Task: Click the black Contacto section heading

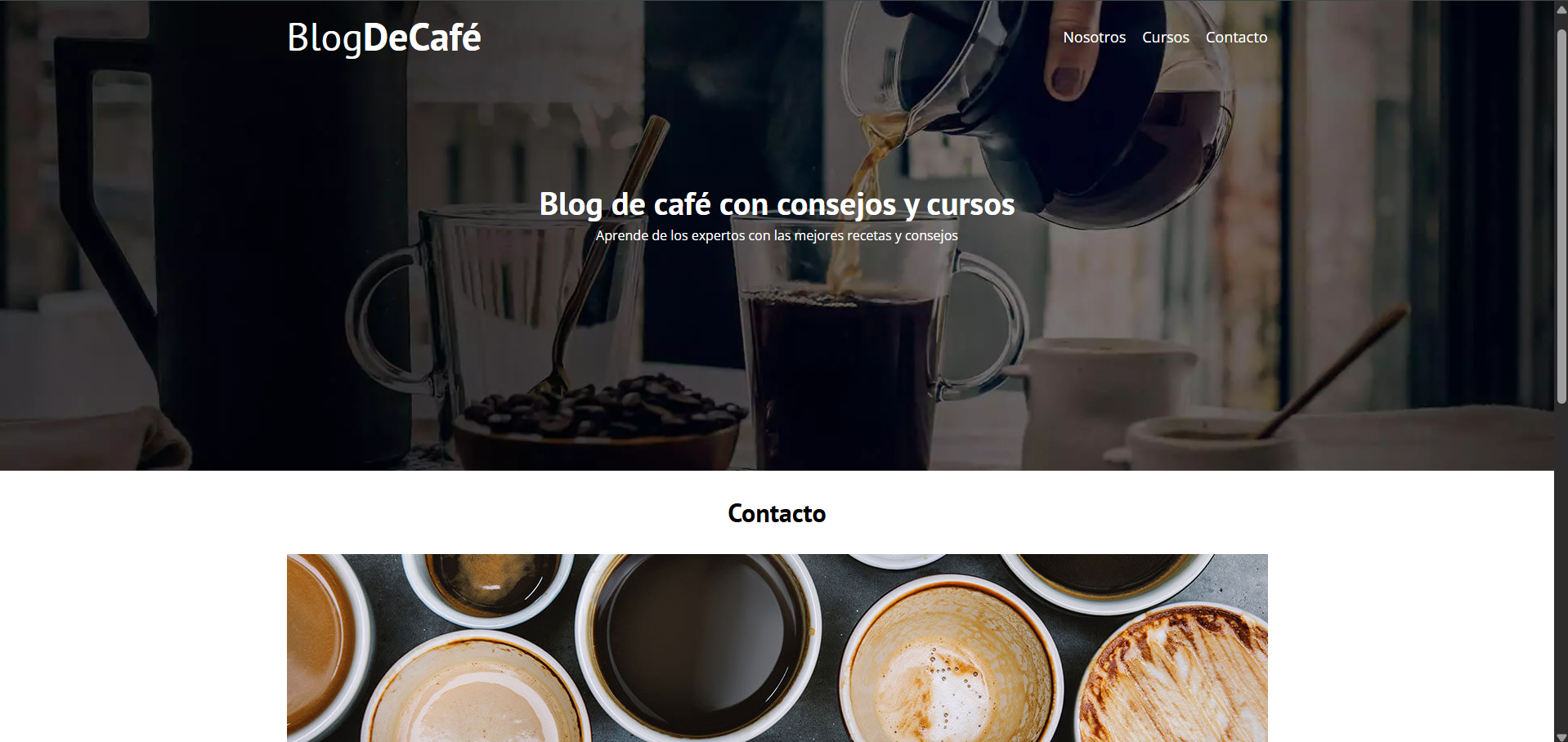Action: 777,513
